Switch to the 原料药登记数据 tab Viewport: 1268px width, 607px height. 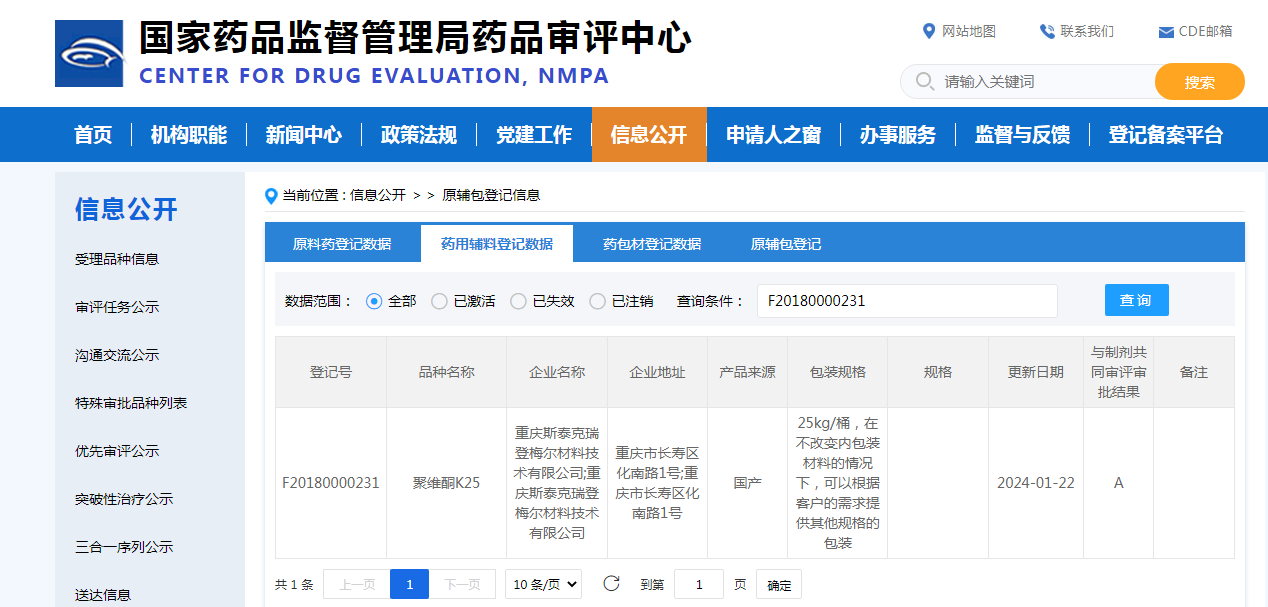[342, 244]
